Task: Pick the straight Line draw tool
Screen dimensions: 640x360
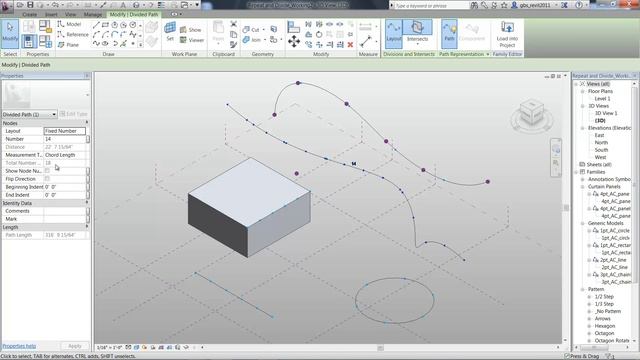Action: pos(96,25)
